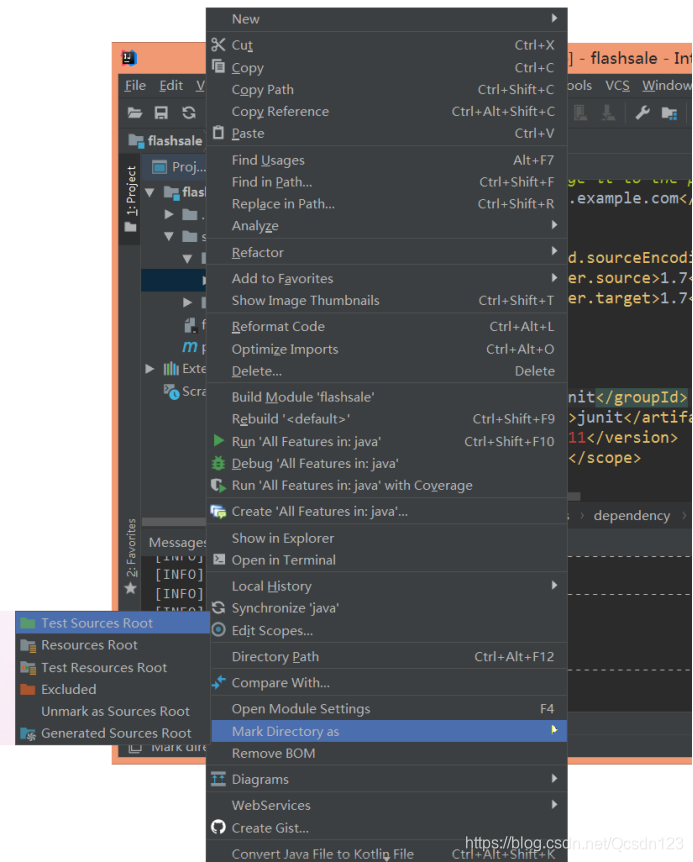Expand the Refactor submenu arrow
The height and width of the screenshot is (862, 693).
point(555,251)
